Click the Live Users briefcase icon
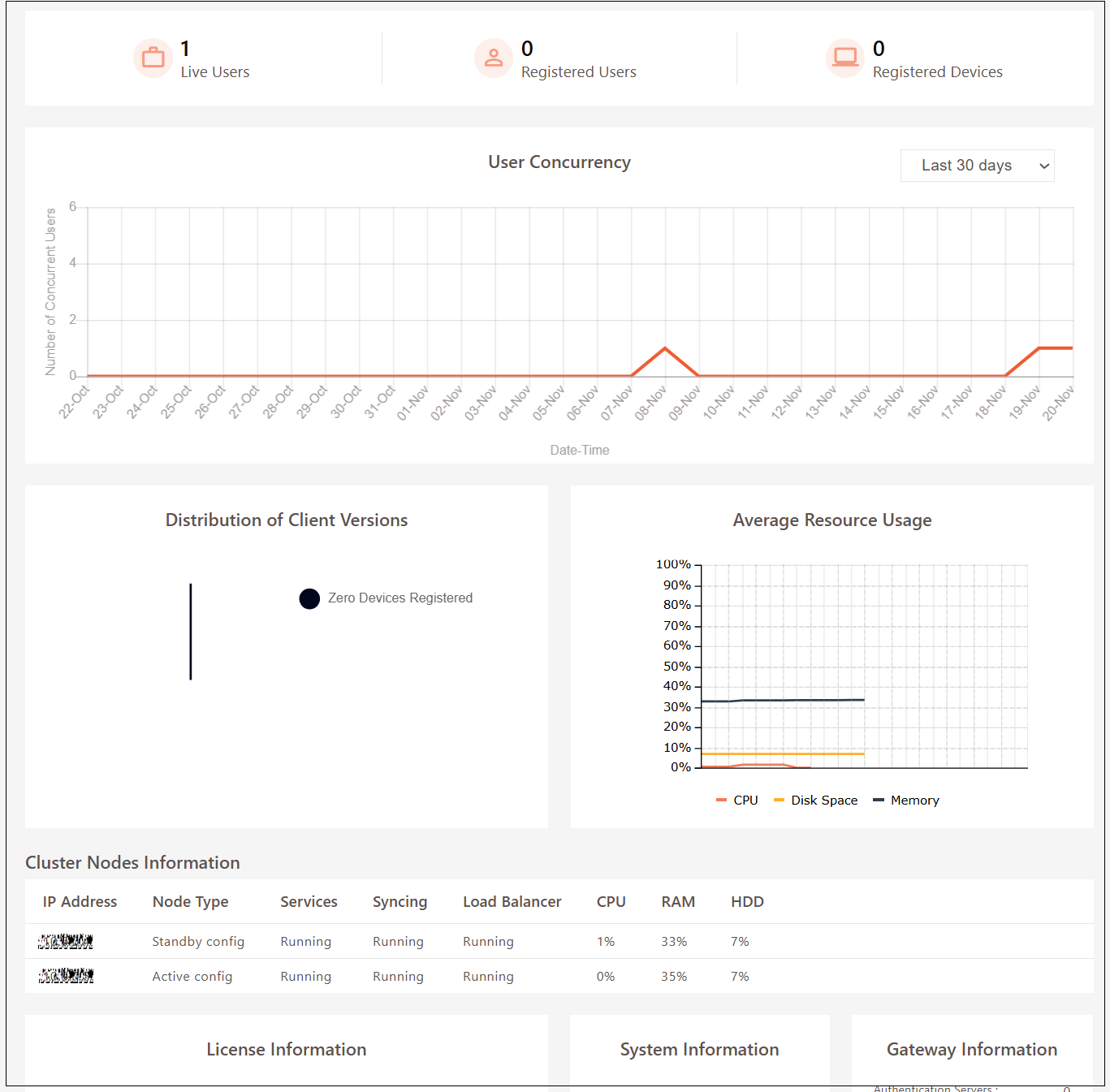Viewport: 1110px width, 1092px height. click(x=153, y=58)
